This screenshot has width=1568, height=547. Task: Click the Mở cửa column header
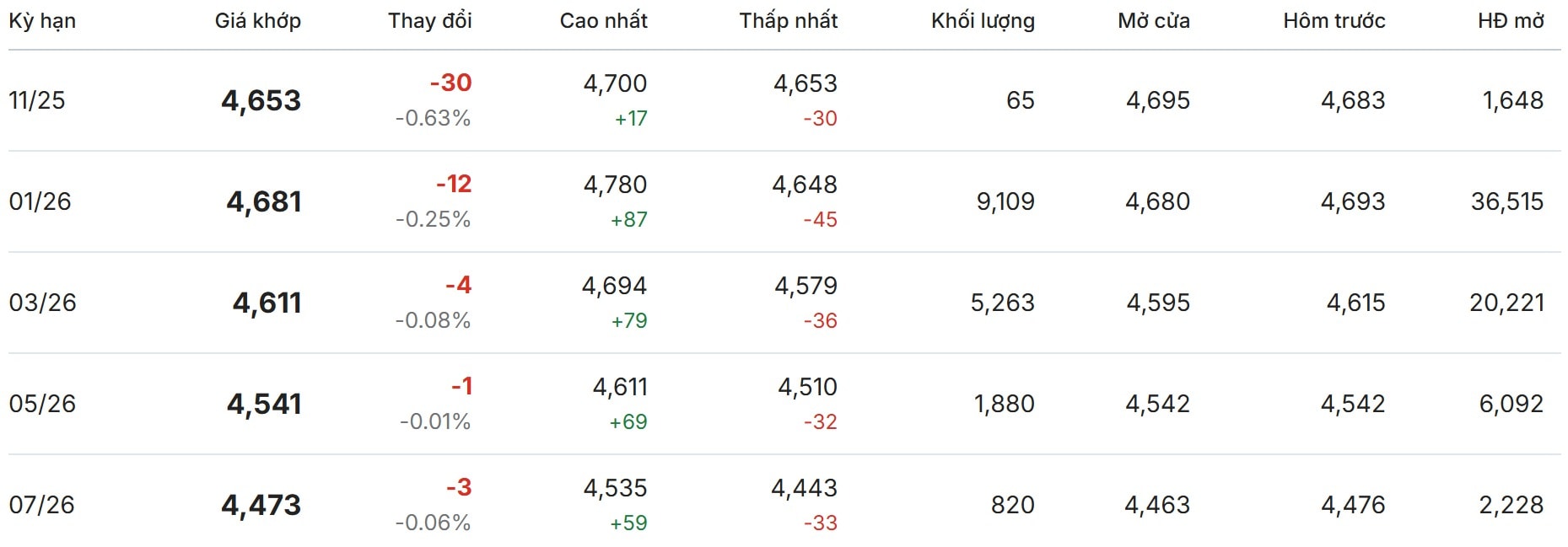click(1153, 21)
